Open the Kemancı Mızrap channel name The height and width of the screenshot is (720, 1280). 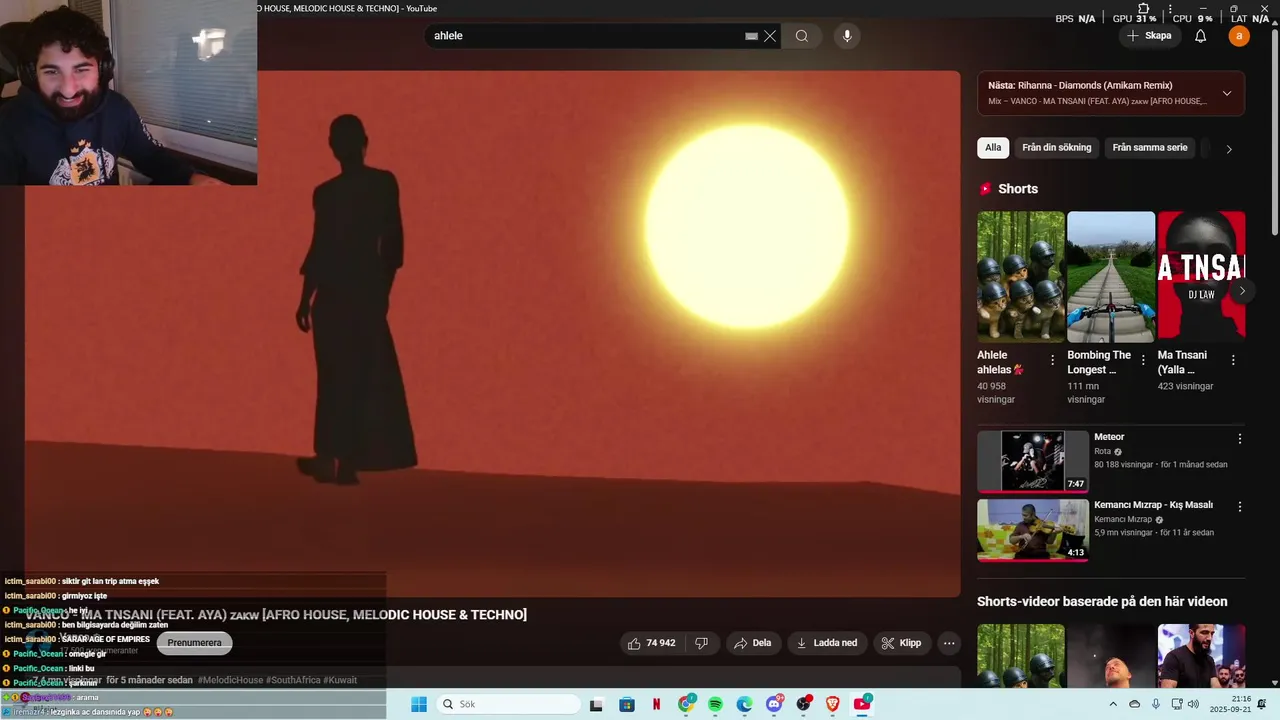(1123, 520)
